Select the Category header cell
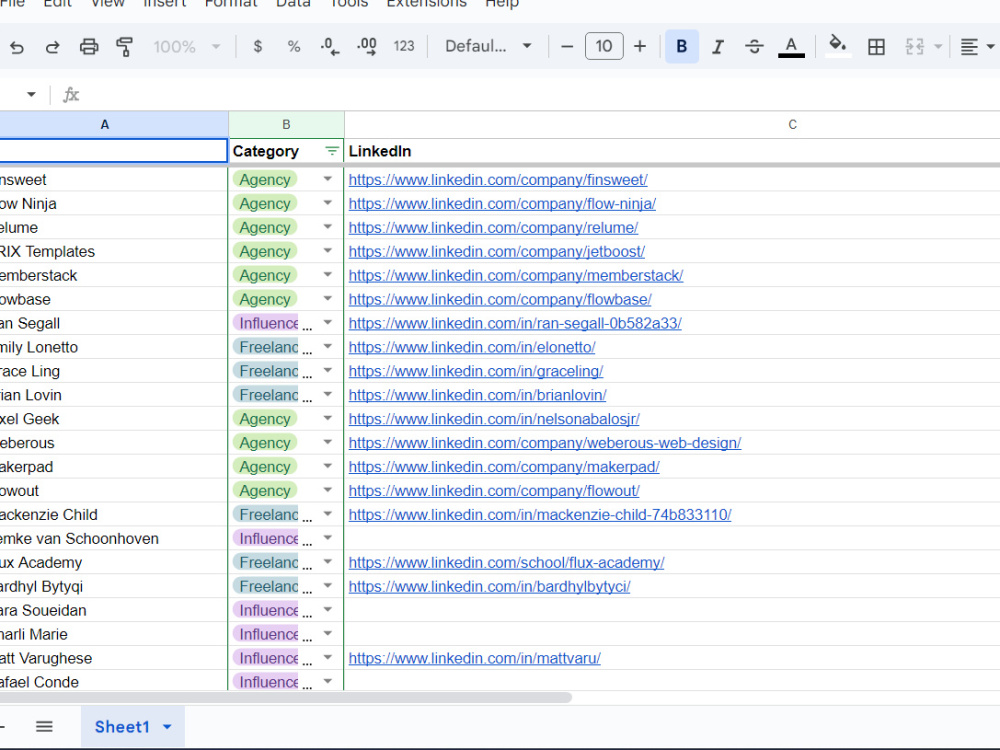 click(286, 151)
